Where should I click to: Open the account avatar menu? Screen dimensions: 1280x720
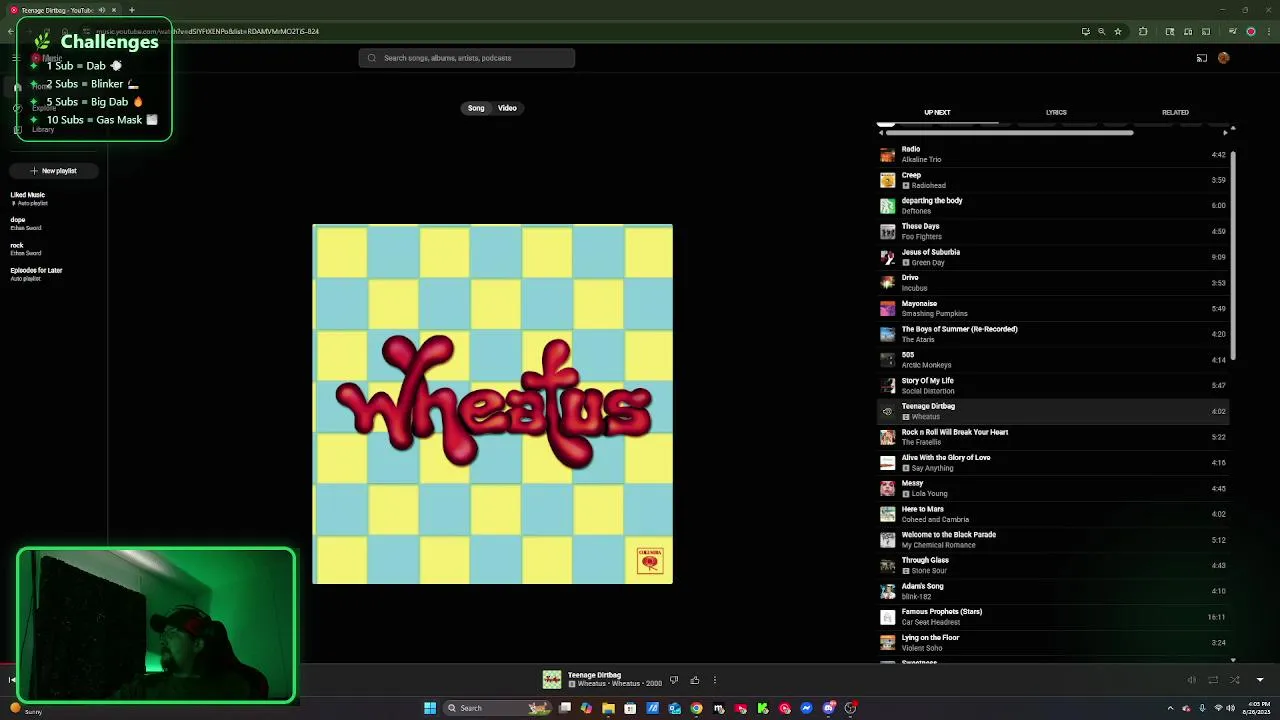pos(1224,58)
